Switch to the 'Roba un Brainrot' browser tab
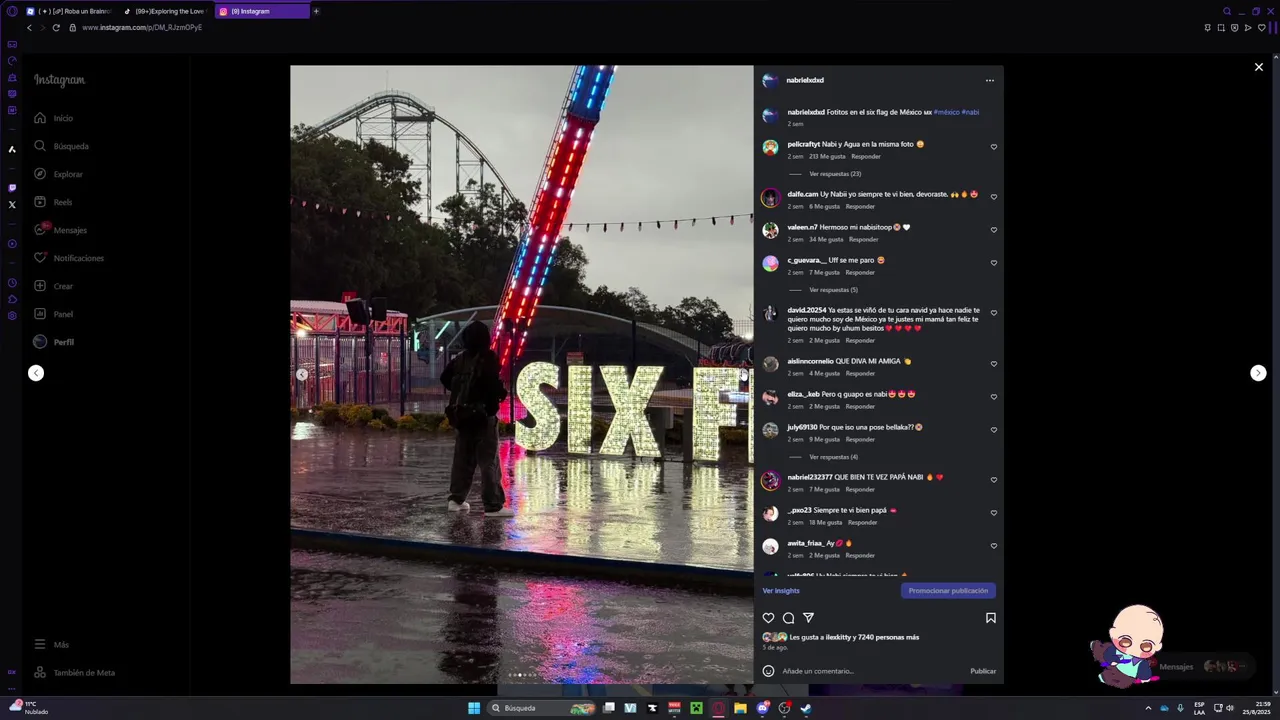Image resolution: width=1280 pixels, height=720 pixels. 68,11
